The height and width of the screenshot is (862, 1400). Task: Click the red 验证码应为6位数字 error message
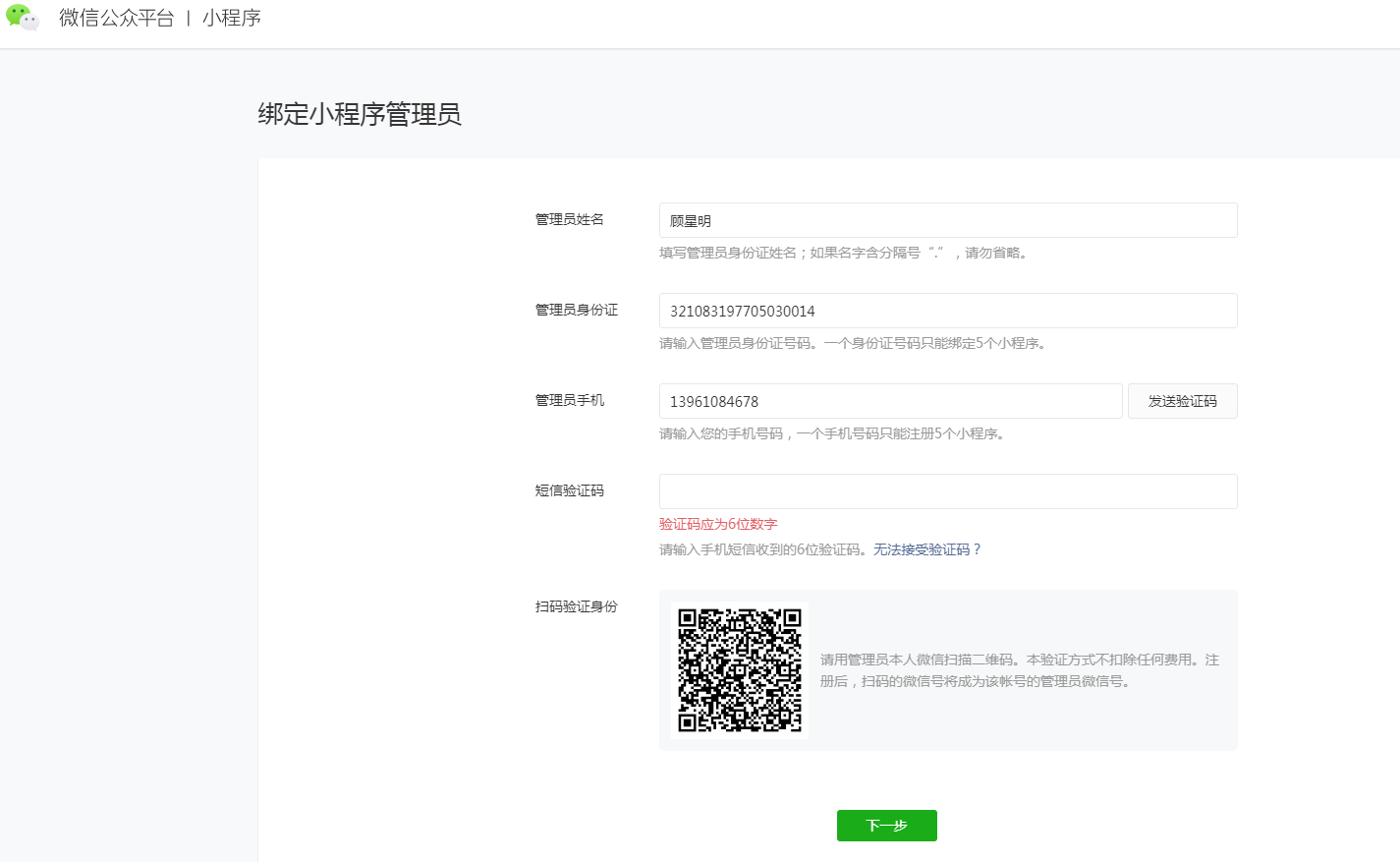point(718,524)
